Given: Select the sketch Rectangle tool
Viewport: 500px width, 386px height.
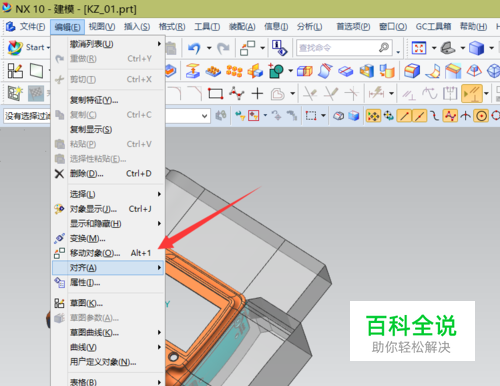Looking at the screenshot, I should (215, 94).
